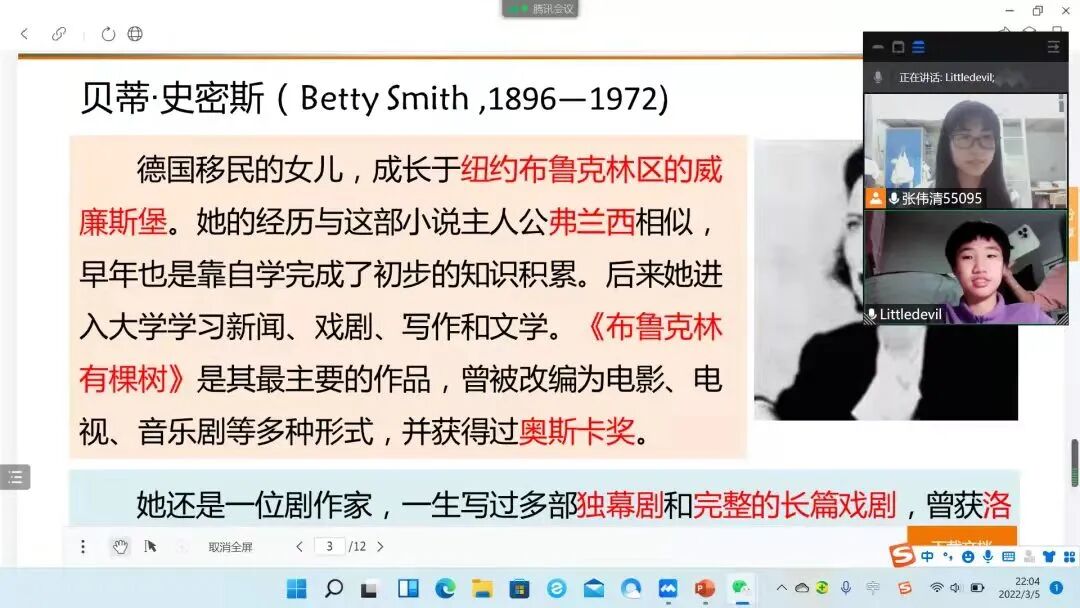This screenshot has width=1080, height=608.
Task: Click the blue layout icon on the meeting window
Action: (917, 46)
